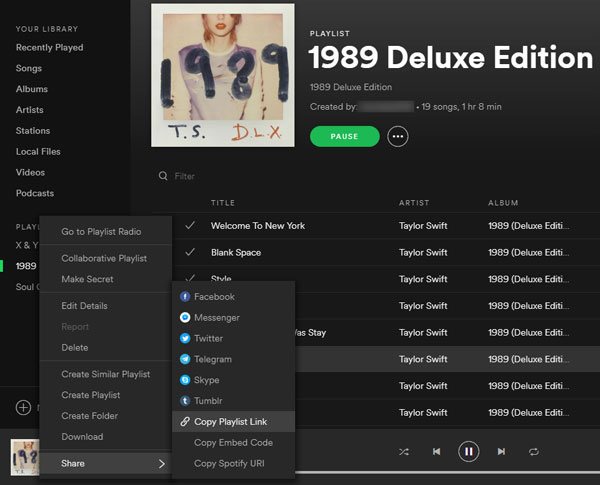
Task: Open Songs in Your Library
Action: (29, 68)
